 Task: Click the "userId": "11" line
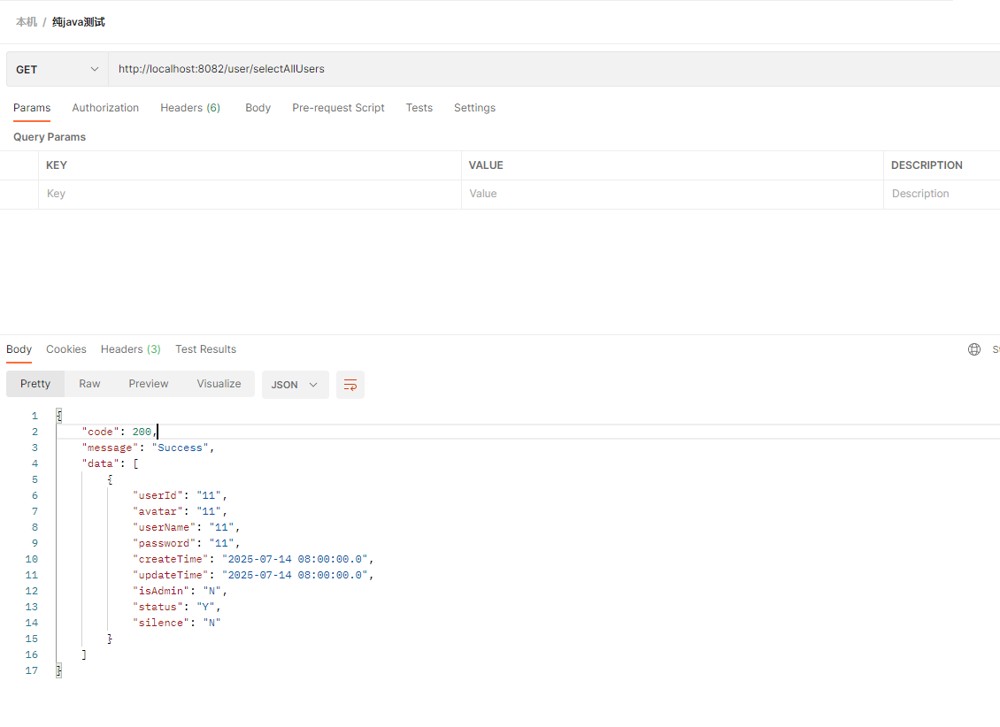[180, 496]
